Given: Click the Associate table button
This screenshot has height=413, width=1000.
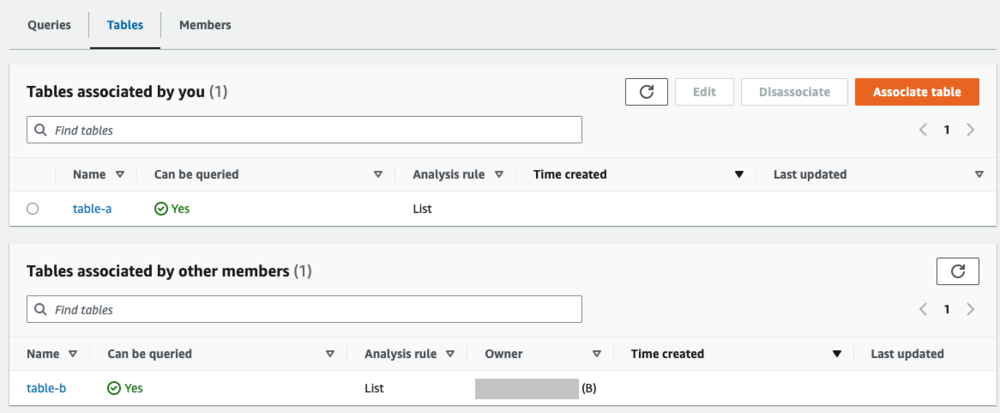Looking at the screenshot, I should point(917,92).
